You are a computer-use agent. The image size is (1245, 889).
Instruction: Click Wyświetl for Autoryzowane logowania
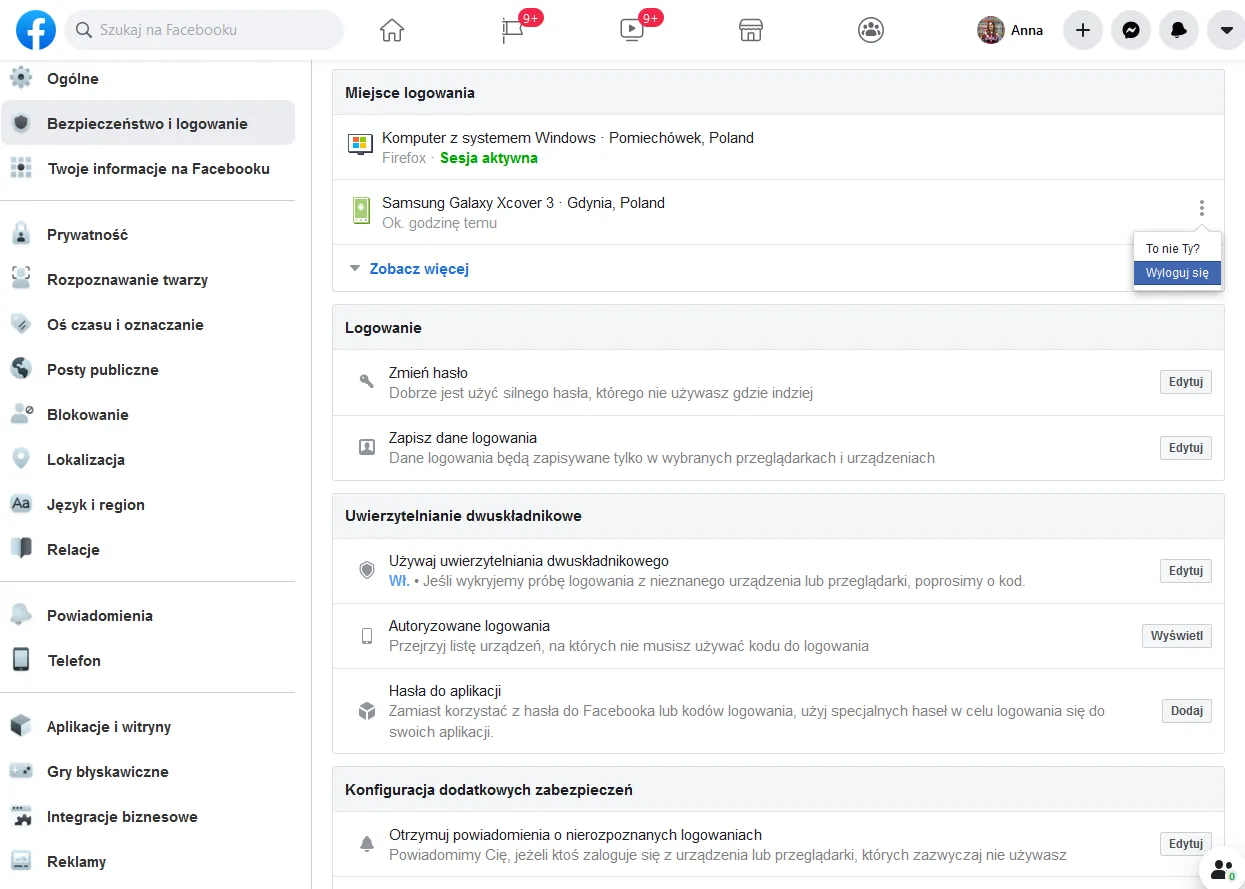pos(1177,636)
